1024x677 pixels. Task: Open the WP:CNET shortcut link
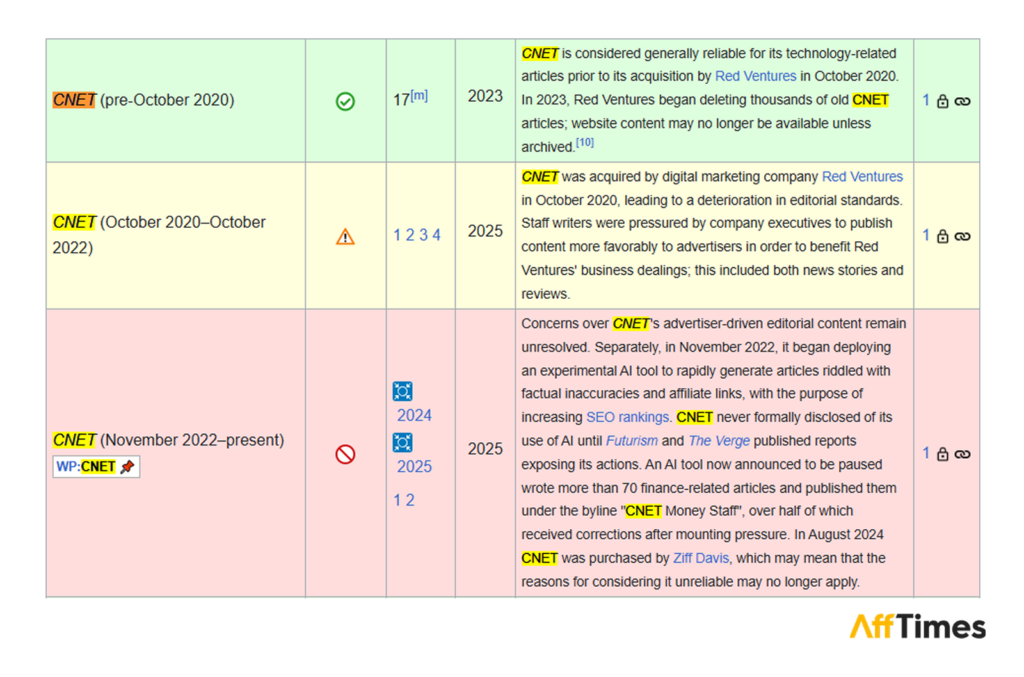[86, 467]
